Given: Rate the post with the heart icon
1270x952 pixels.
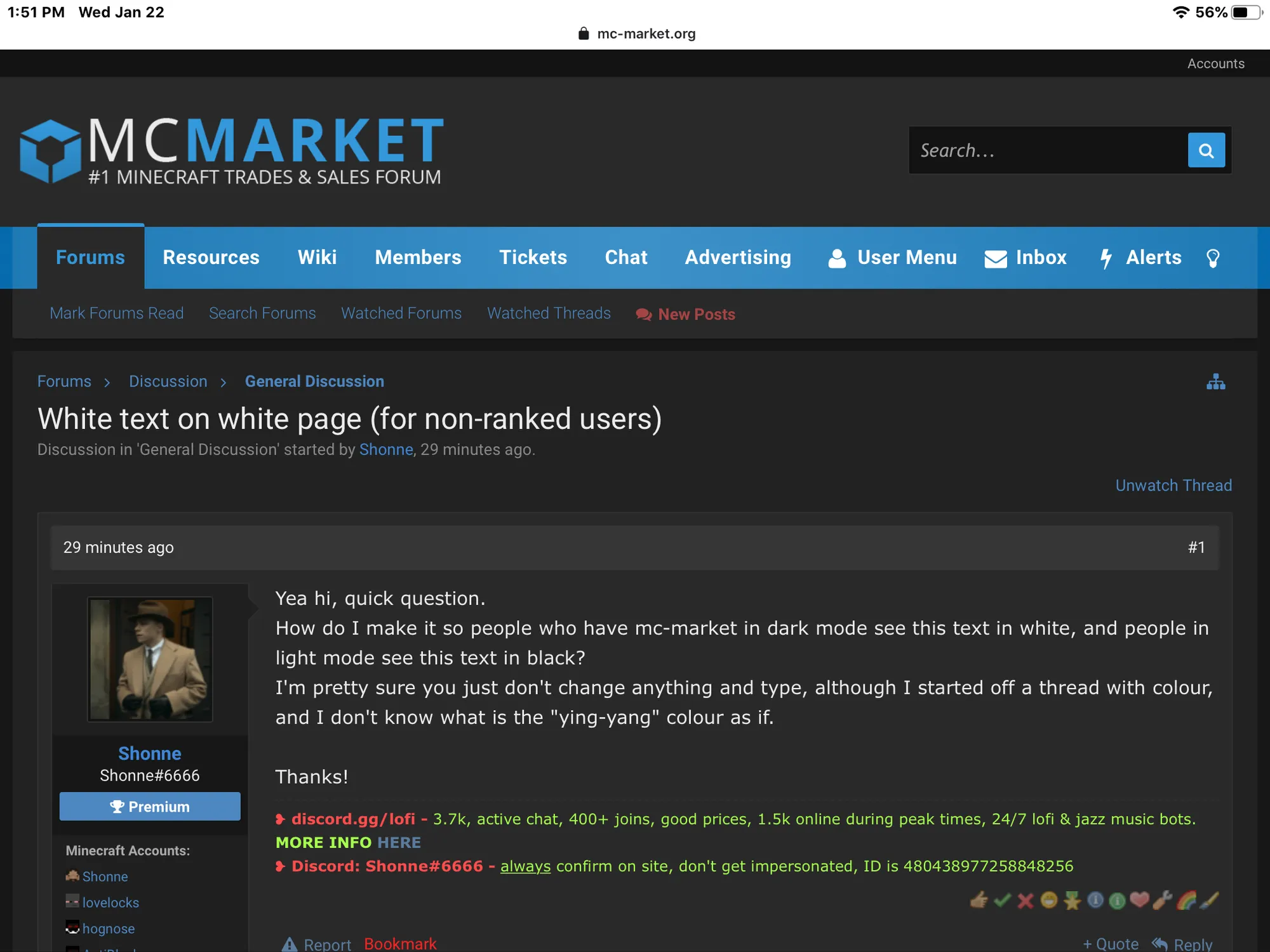Looking at the screenshot, I should click(x=1139, y=900).
